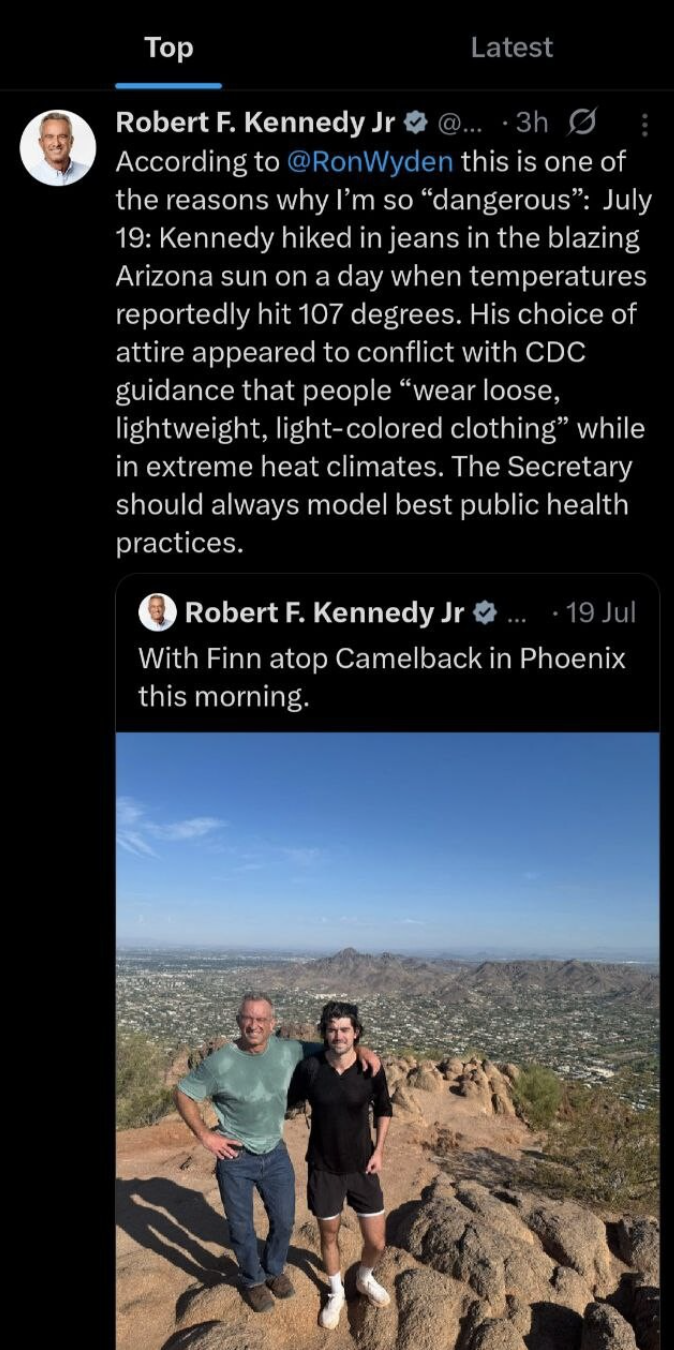Open the three-dot more options menu
This screenshot has width=674, height=1350.
pos(644,124)
